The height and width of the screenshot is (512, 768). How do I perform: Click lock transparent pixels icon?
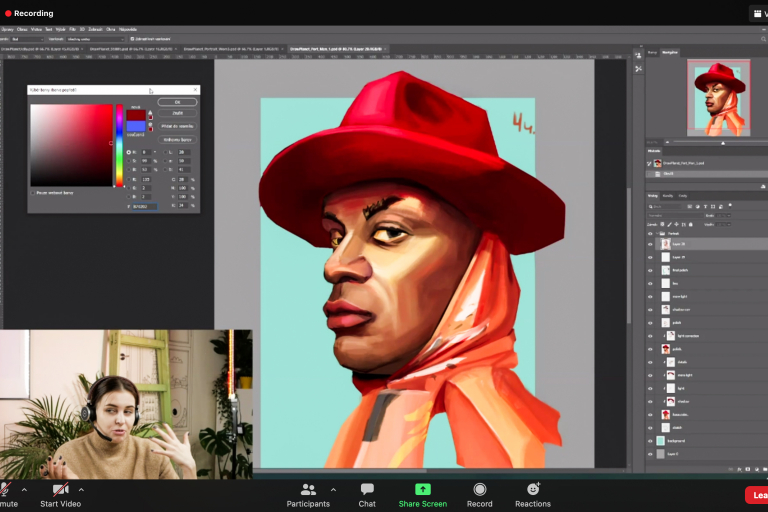[x=662, y=224]
